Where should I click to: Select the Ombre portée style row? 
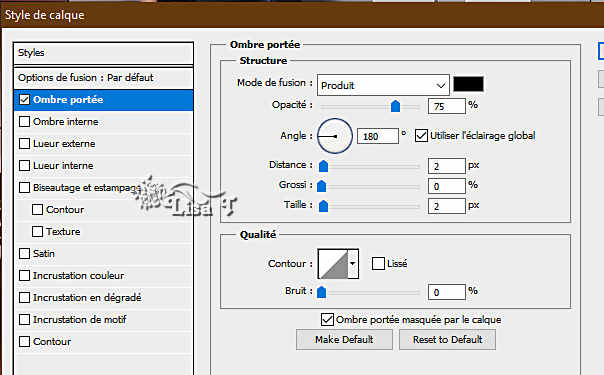[103, 100]
